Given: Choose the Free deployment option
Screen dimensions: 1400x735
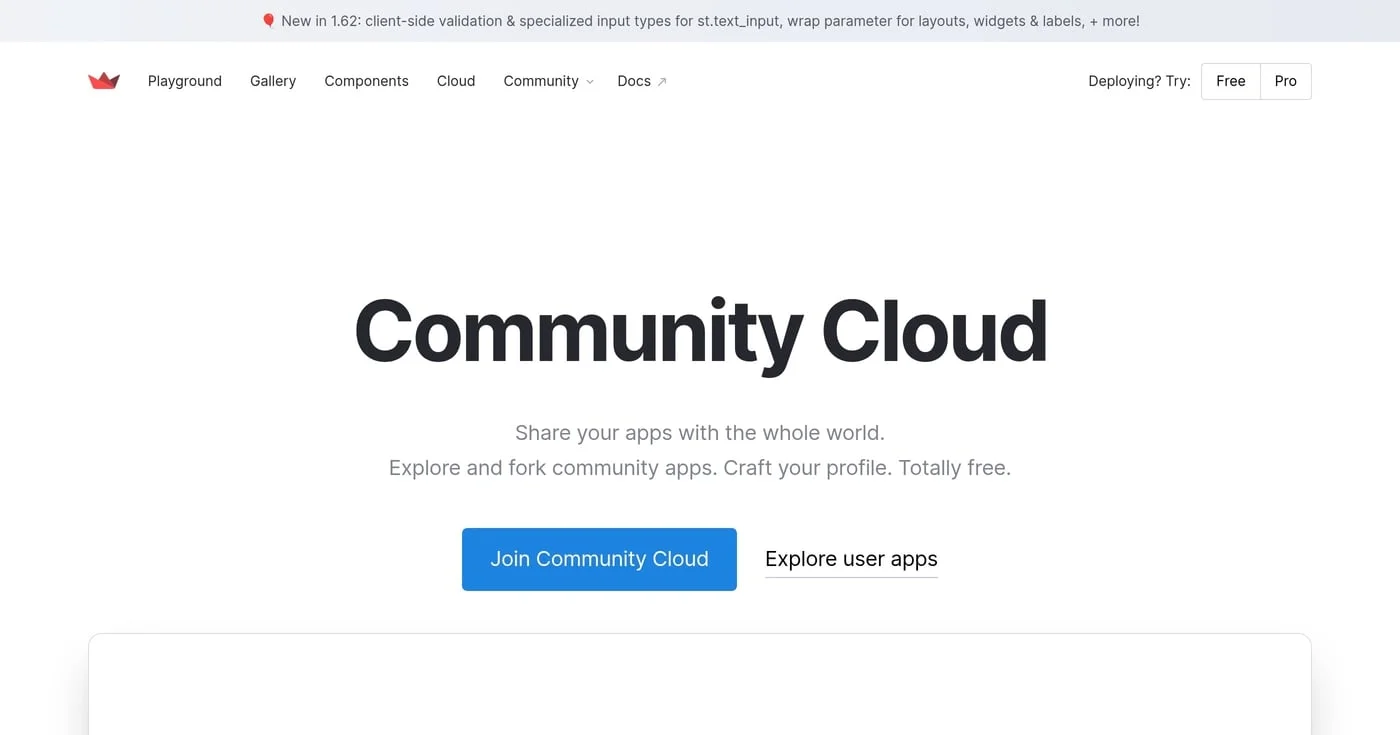Looking at the screenshot, I should point(1231,81).
